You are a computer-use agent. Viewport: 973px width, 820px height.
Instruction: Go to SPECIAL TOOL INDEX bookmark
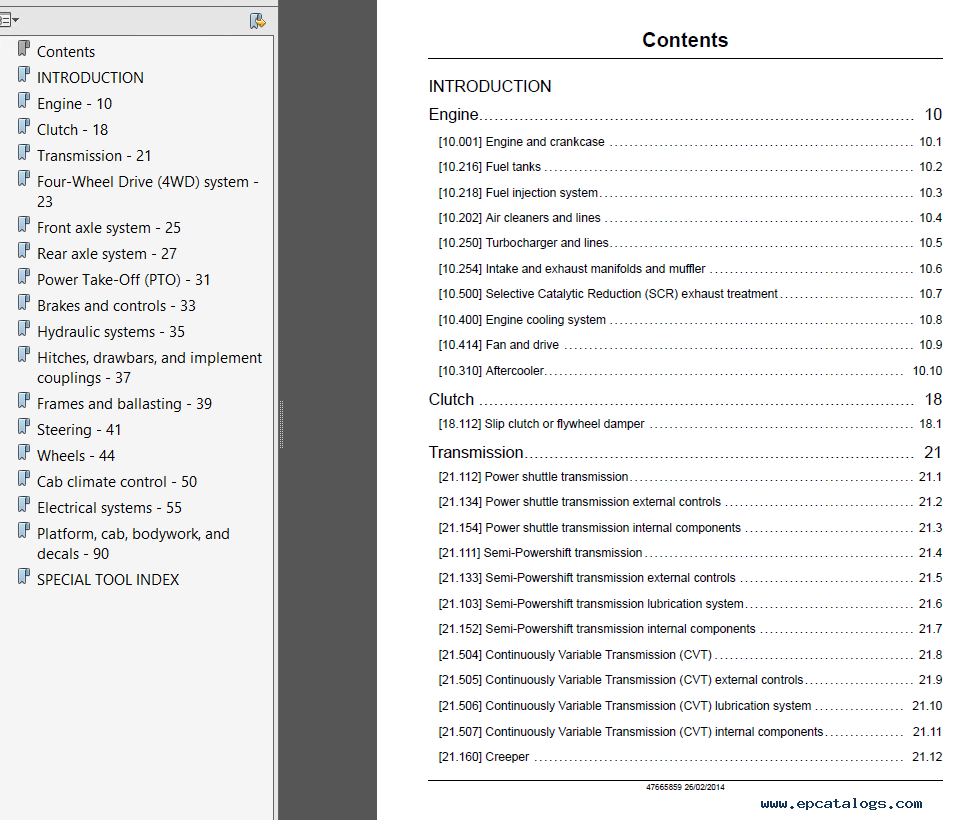(x=108, y=580)
